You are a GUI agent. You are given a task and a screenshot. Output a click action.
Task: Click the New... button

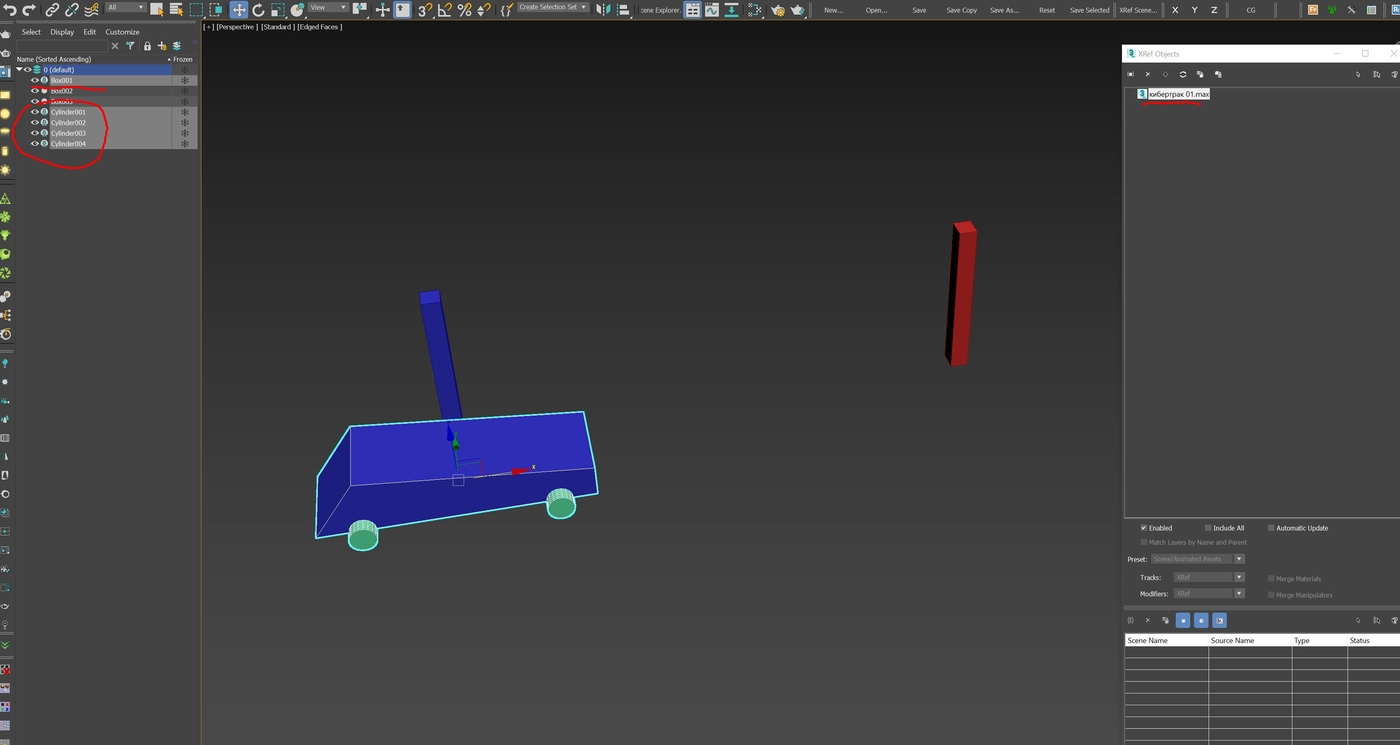(833, 10)
